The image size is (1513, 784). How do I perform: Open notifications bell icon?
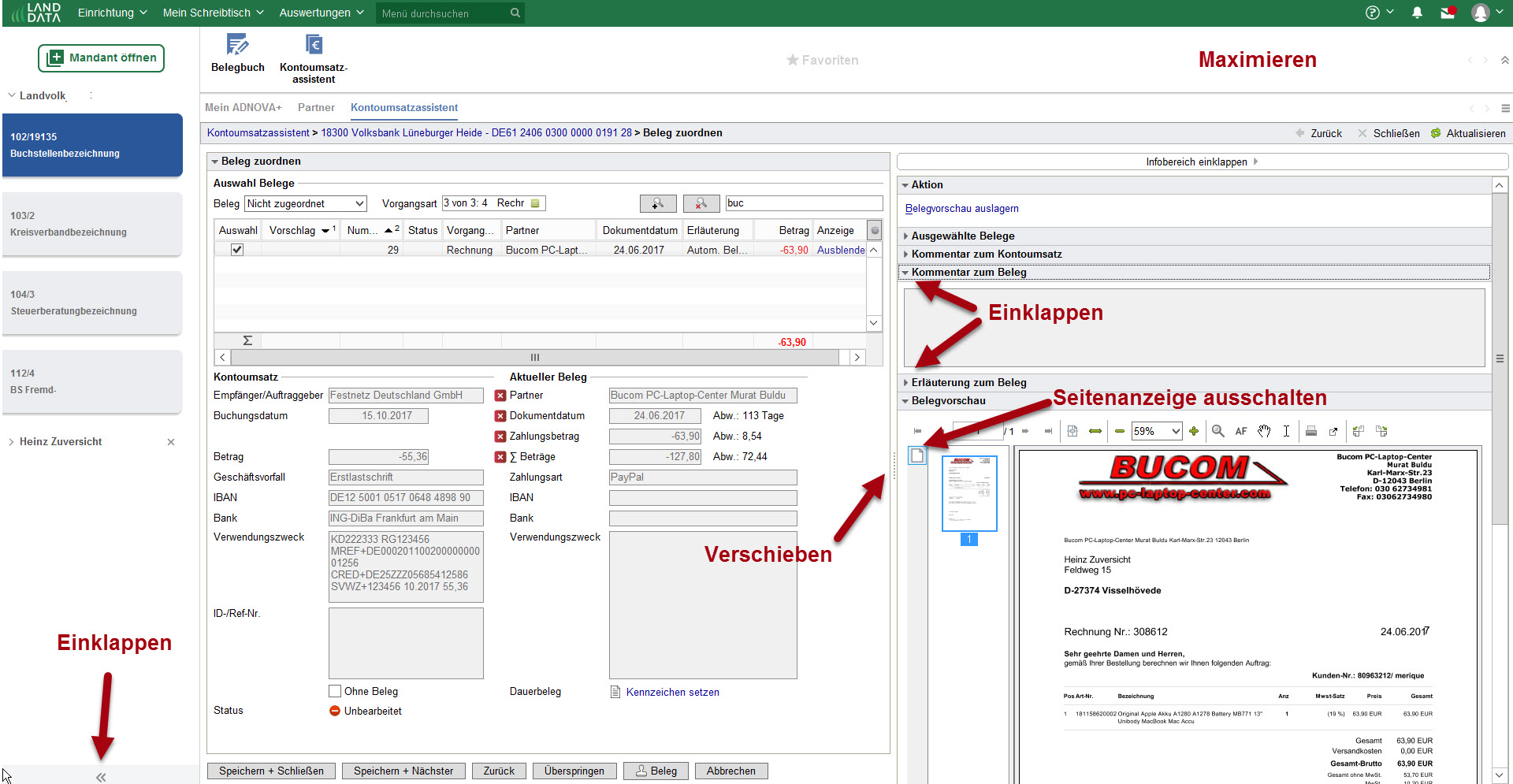click(x=1417, y=13)
